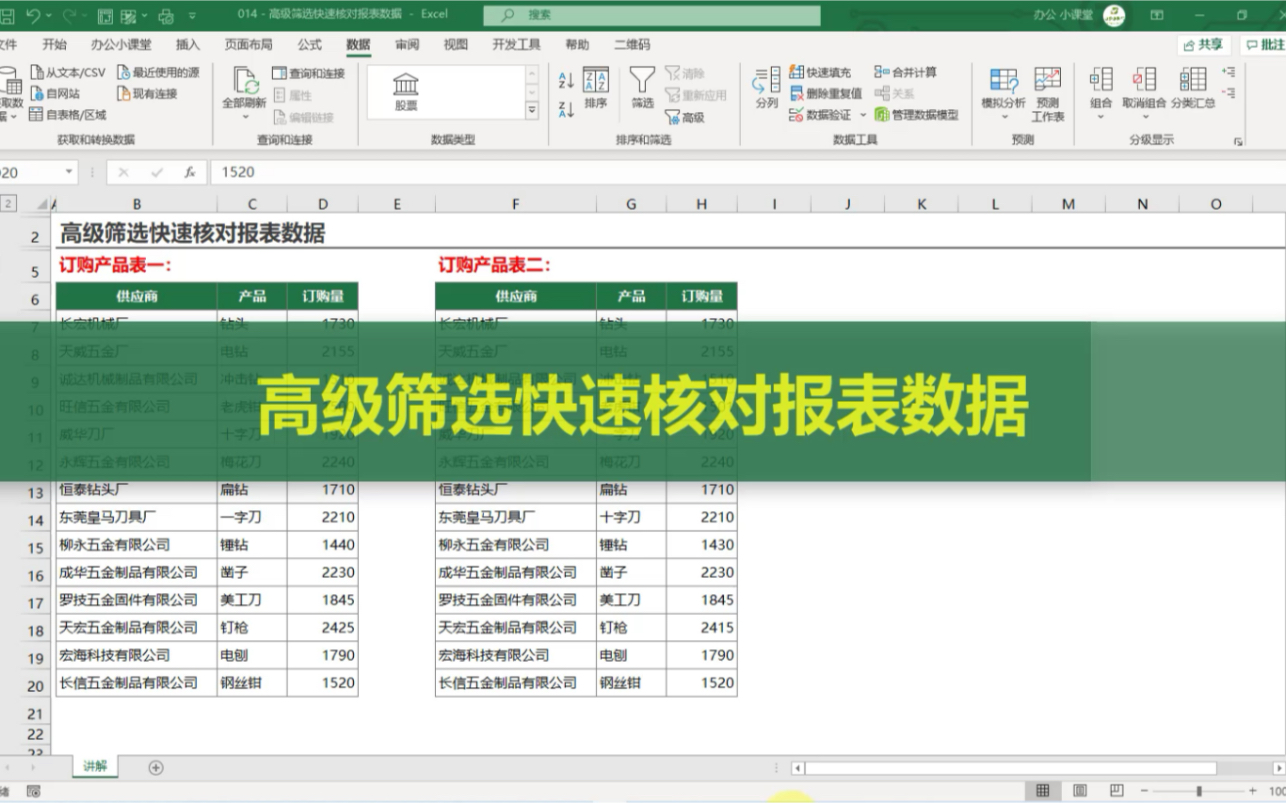Select column header F
Image resolution: width=1286 pixels, height=803 pixels.
click(x=516, y=204)
